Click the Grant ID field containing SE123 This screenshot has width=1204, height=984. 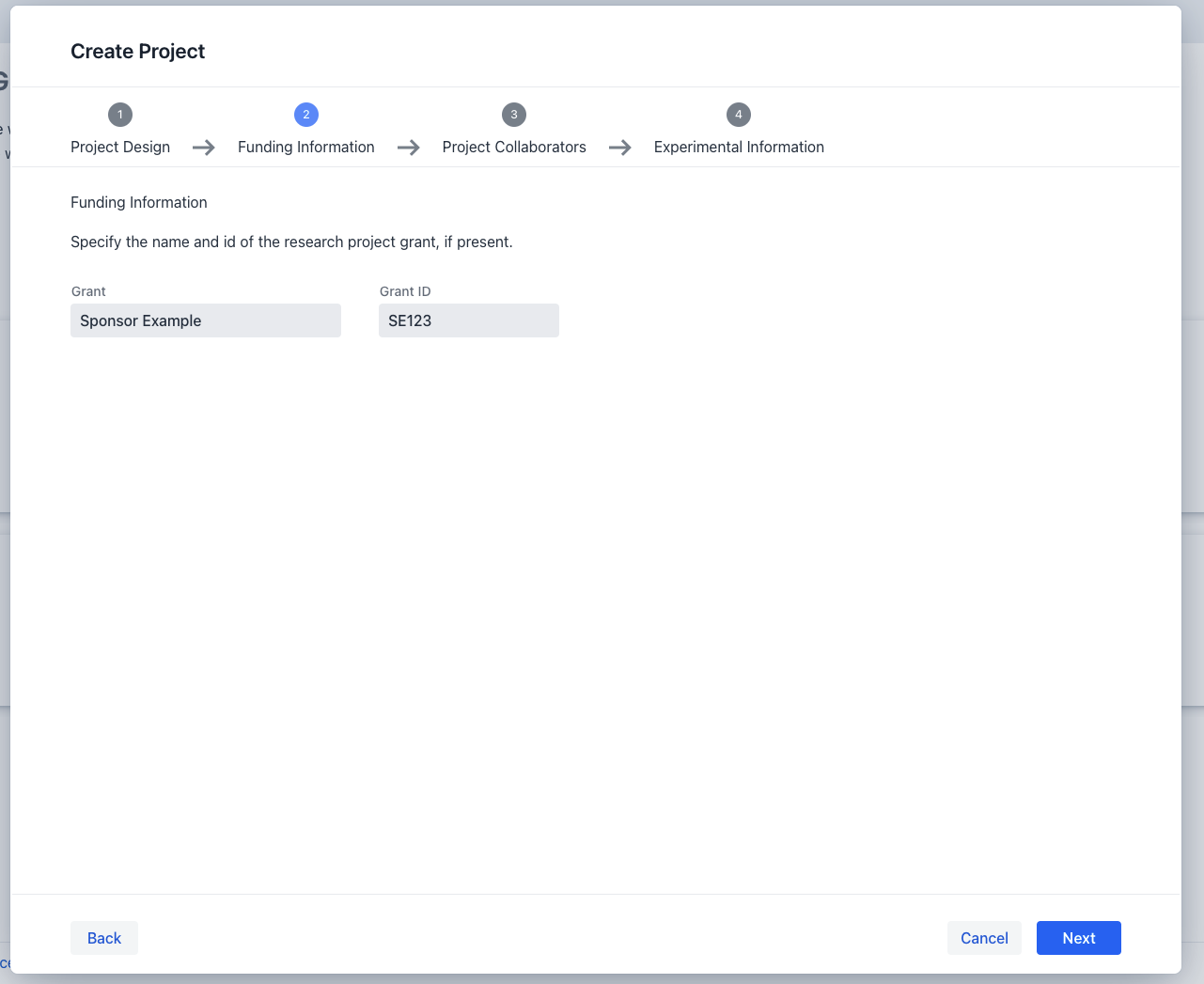pyautogui.click(x=469, y=320)
